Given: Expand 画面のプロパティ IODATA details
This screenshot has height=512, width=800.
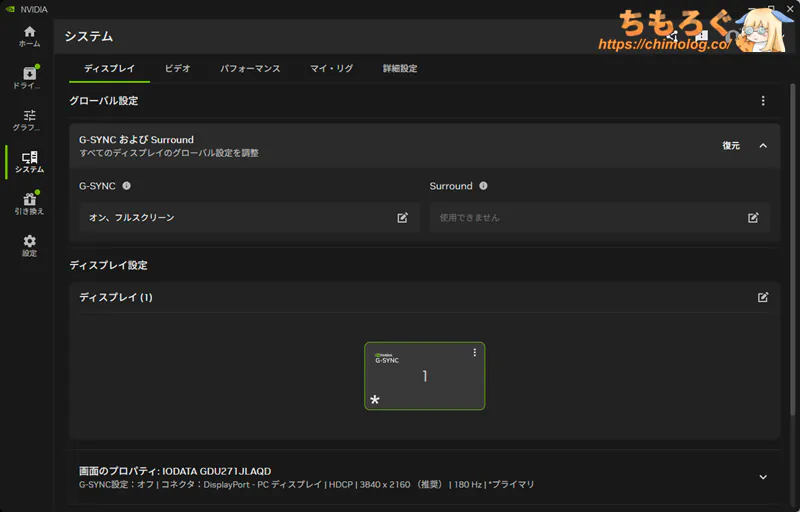Looking at the screenshot, I should coord(763,477).
